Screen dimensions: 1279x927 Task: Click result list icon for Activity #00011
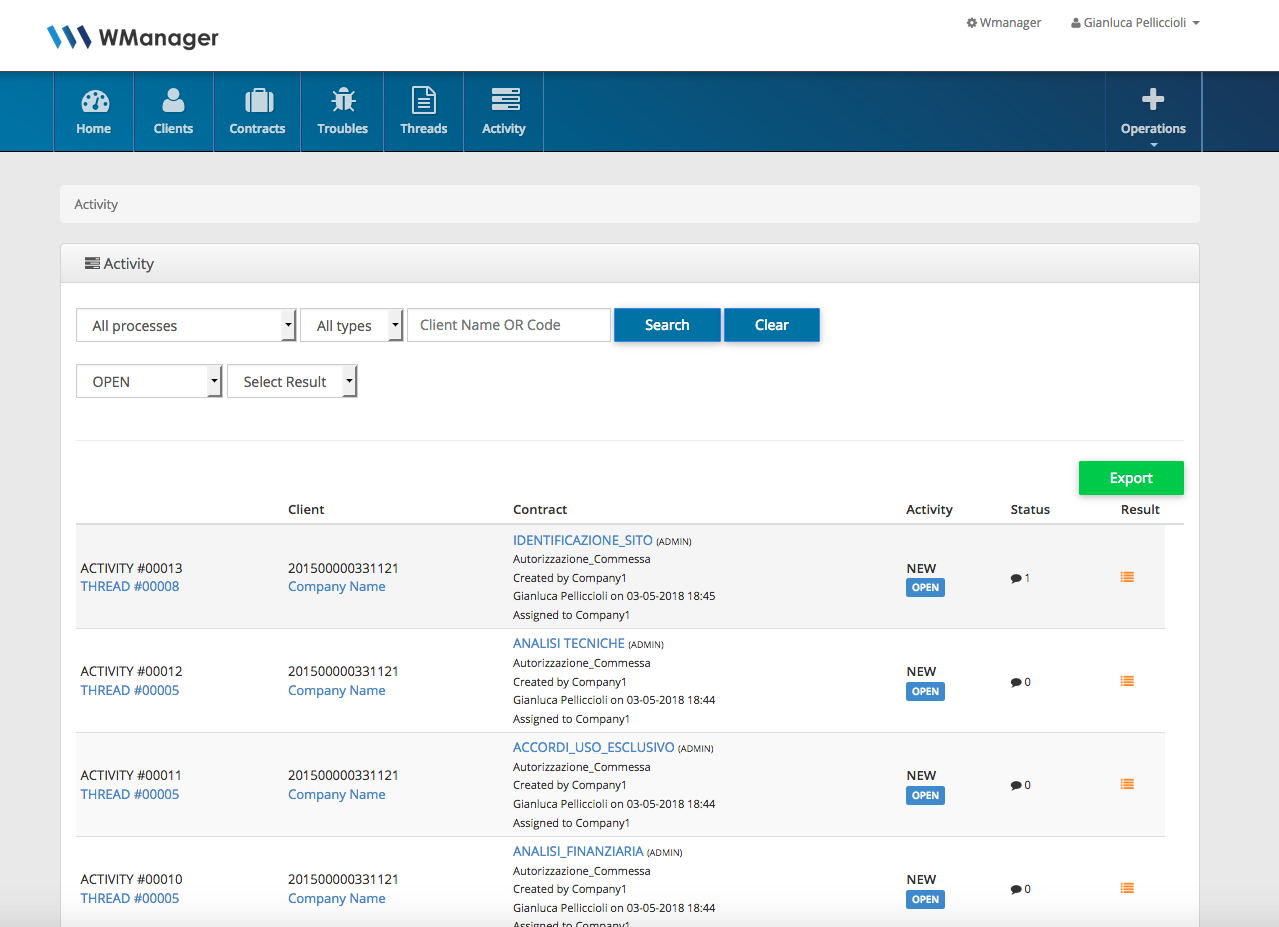click(1127, 785)
